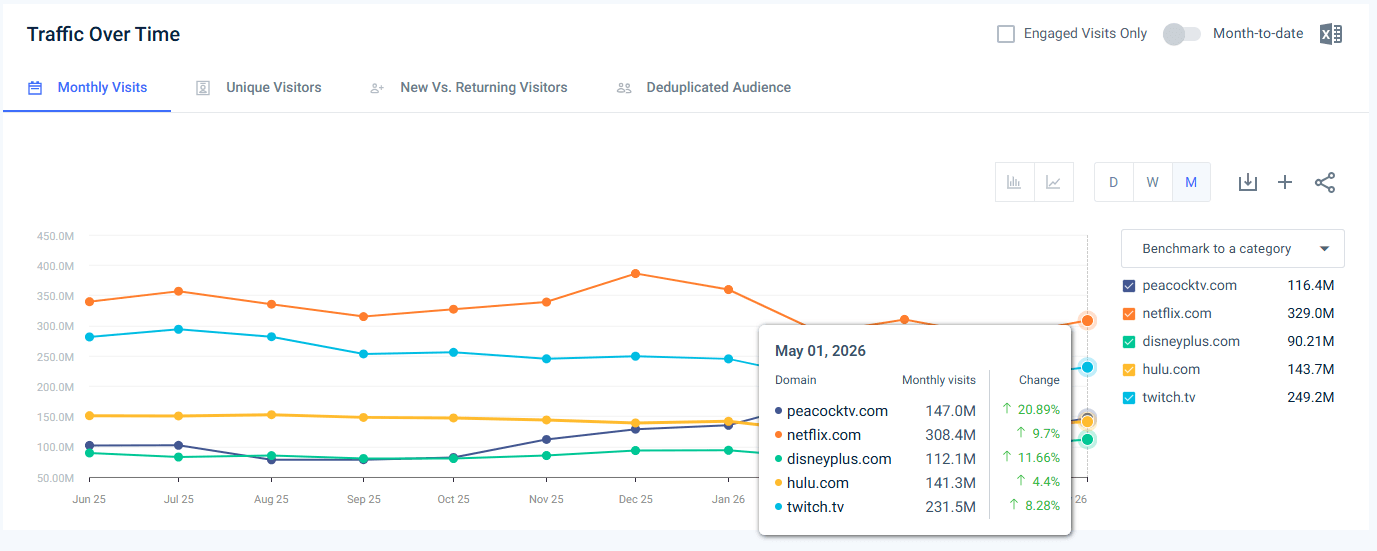Uncheck hulu.com legend checkbox
This screenshot has height=551, width=1377.
(1129, 370)
